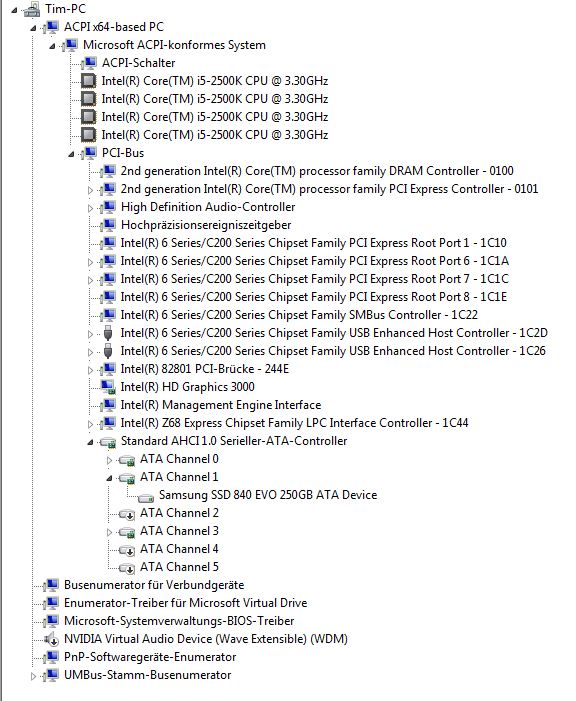Click the Management Engine Interface icon
This screenshot has height=701, width=576.
(x=109, y=405)
